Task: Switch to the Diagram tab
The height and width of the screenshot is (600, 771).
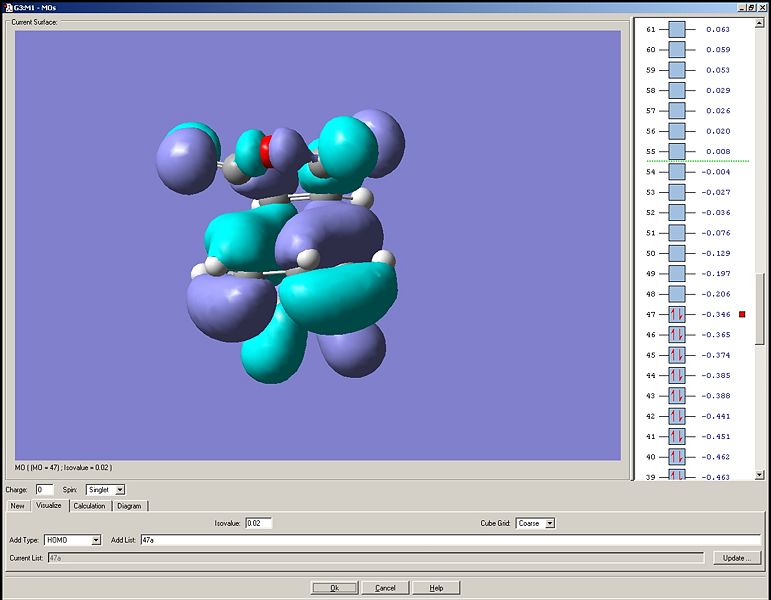Action: click(129, 506)
